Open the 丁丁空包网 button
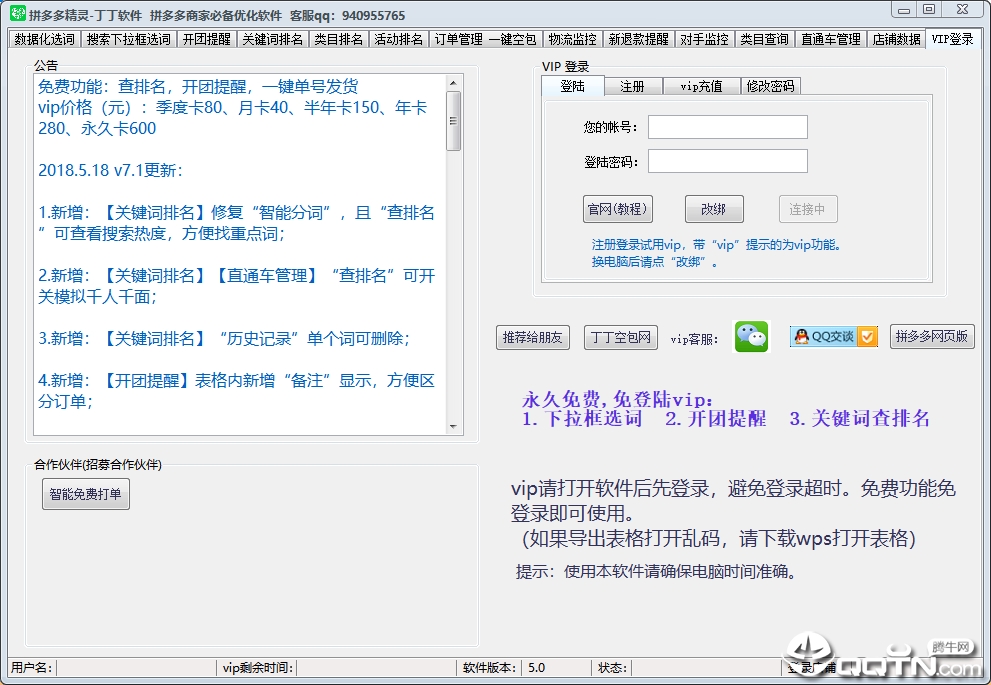Screen dimensions: 991x685 [x=621, y=337]
